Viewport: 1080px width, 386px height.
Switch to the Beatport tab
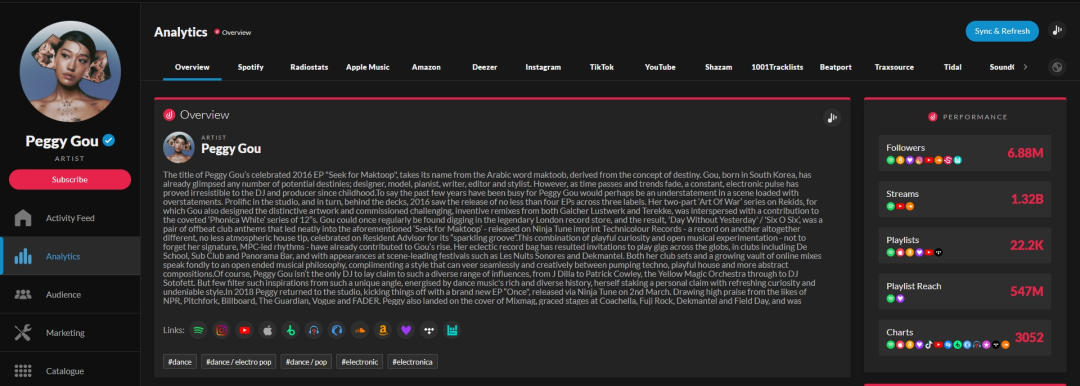pos(835,67)
